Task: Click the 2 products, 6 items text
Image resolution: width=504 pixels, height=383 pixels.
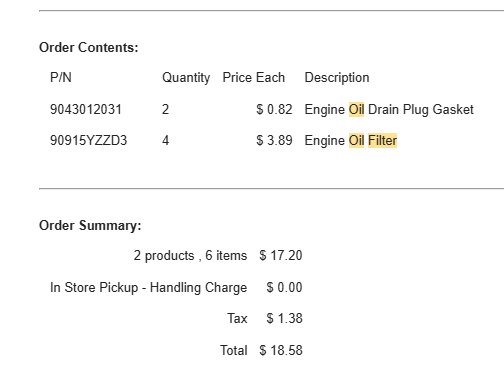Action: point(190,256)
